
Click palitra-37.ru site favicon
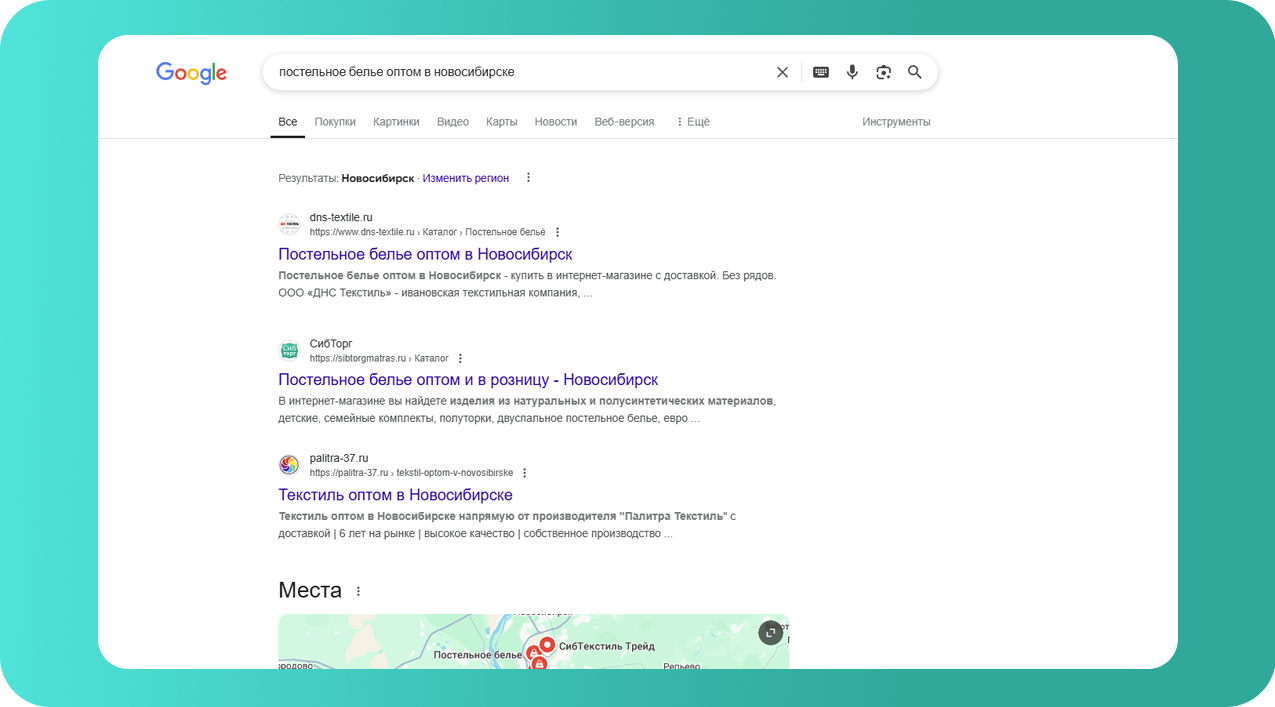[289, 465]
